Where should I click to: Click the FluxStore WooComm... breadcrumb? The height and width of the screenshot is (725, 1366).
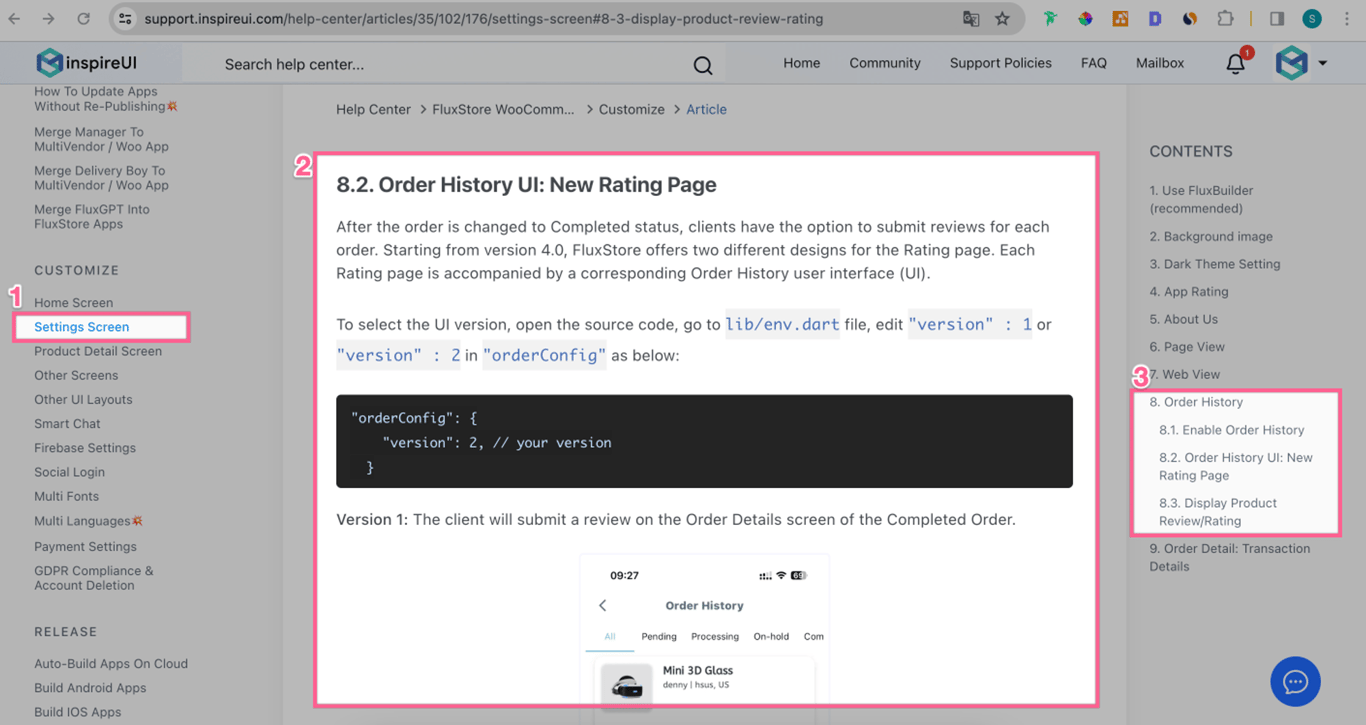click(503, 109)
